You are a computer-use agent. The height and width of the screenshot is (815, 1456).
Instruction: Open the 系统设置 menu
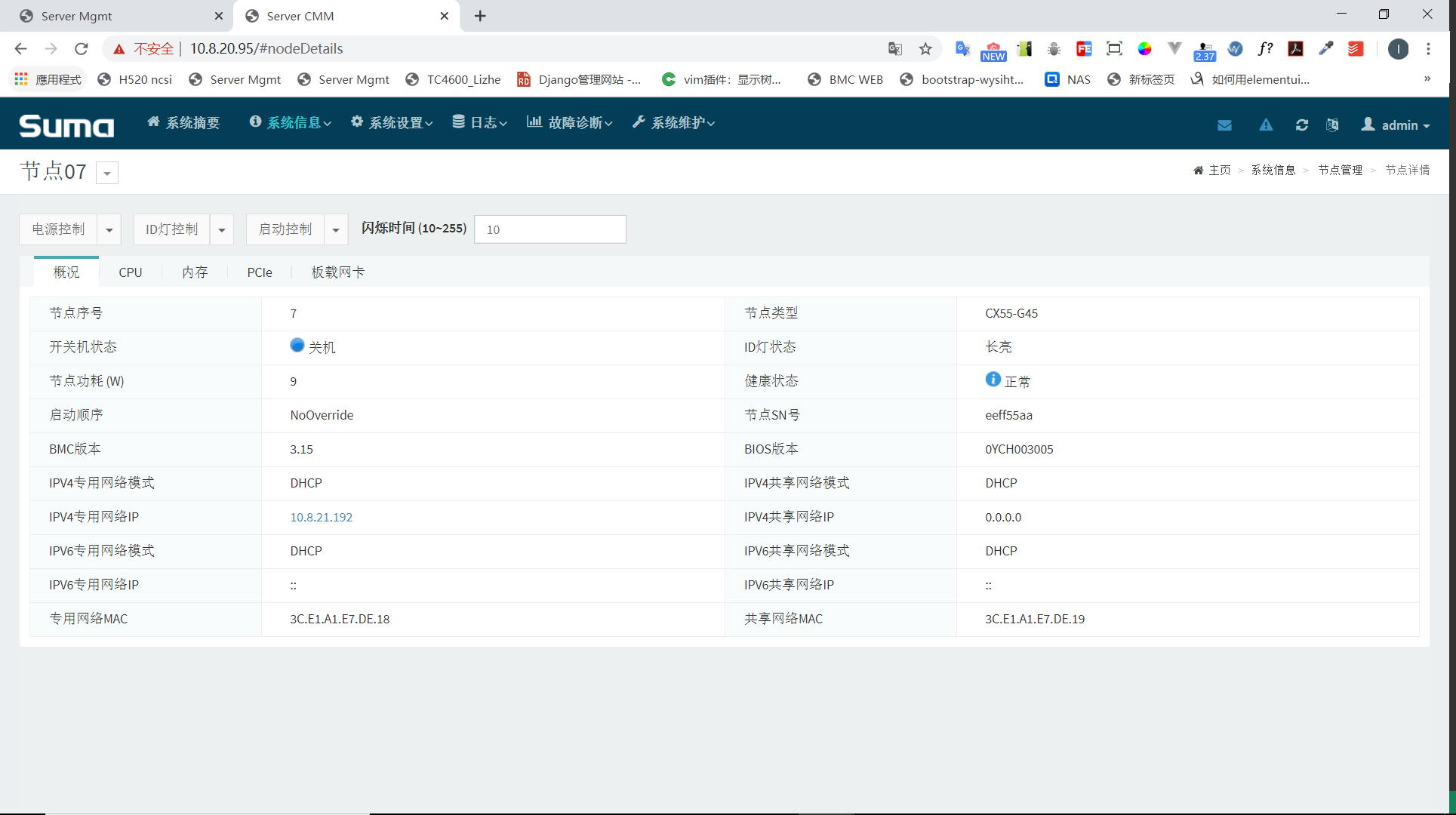click(392, 123)
